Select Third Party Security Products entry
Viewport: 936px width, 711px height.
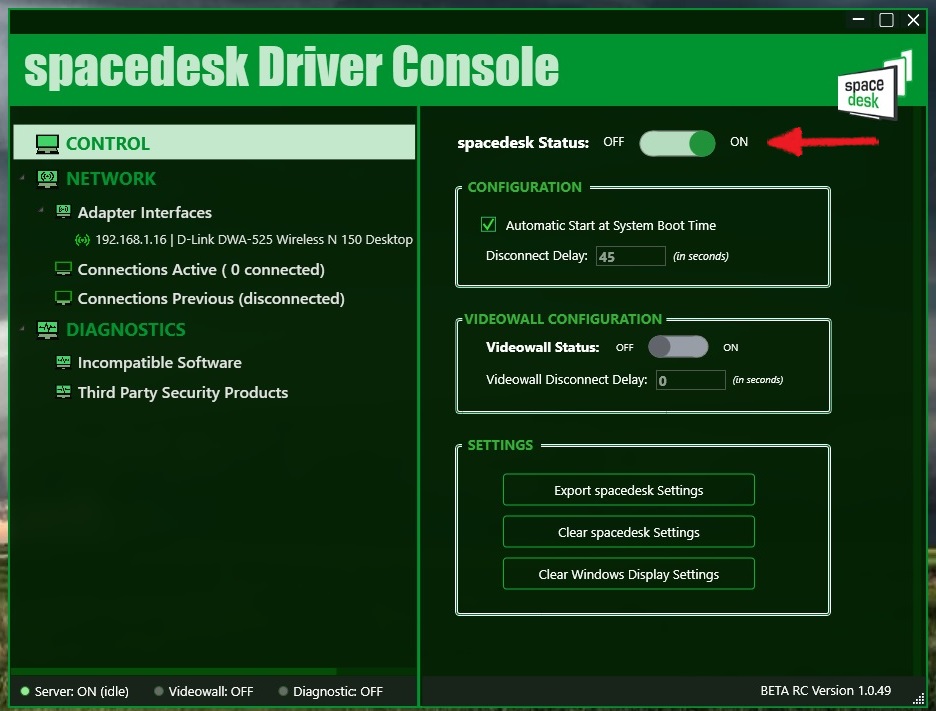[x=183, y=392]
